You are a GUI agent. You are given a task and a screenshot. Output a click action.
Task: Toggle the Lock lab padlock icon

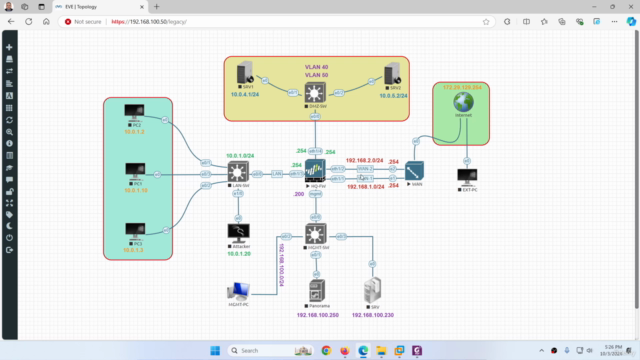tap(9, 191)
